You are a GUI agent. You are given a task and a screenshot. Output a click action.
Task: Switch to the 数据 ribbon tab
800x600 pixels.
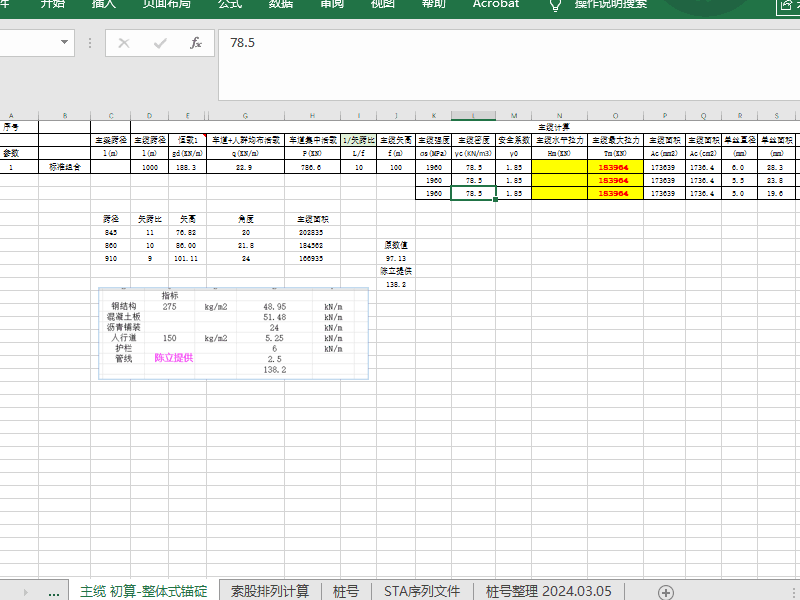281,4
